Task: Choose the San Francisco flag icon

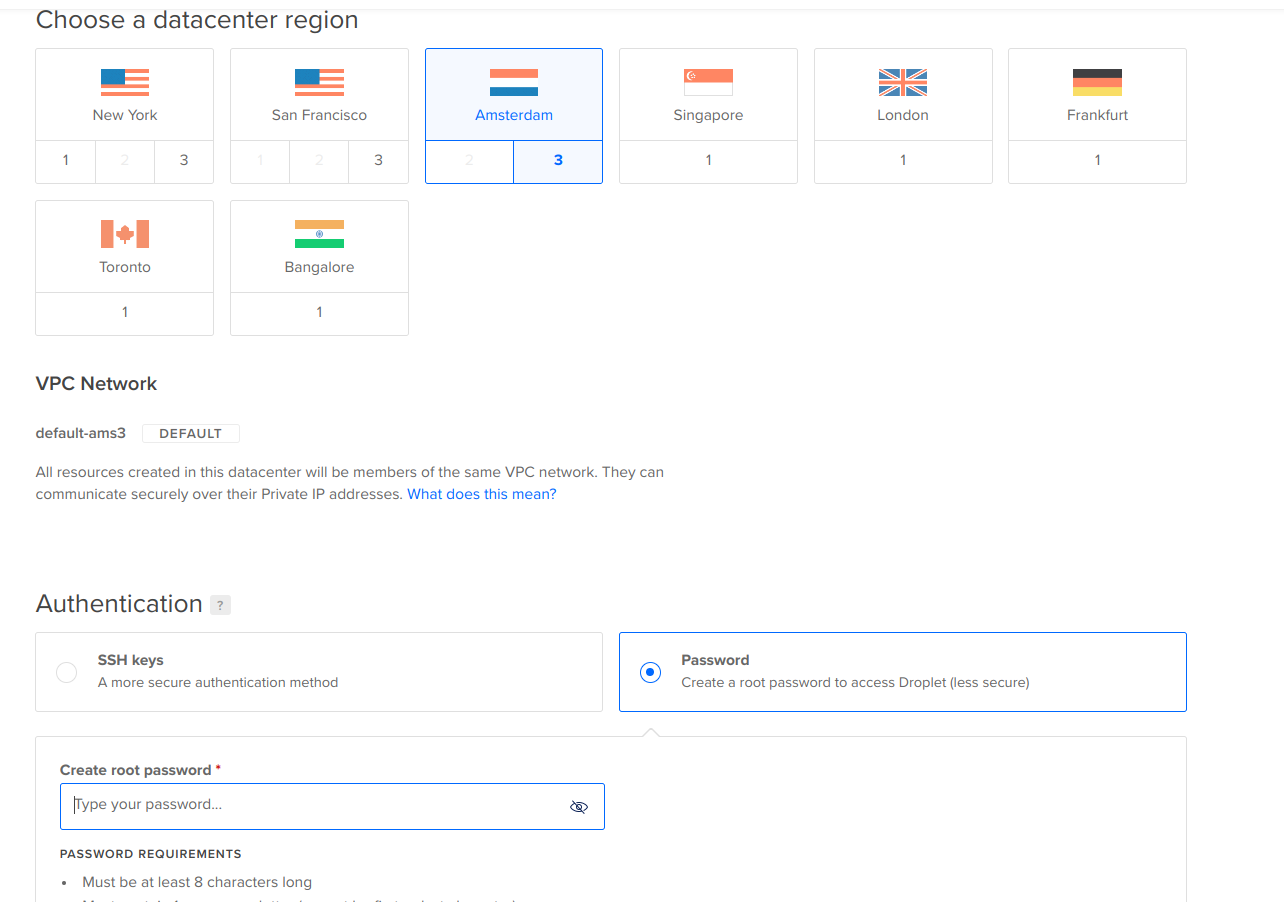Action: coord(319,82)
